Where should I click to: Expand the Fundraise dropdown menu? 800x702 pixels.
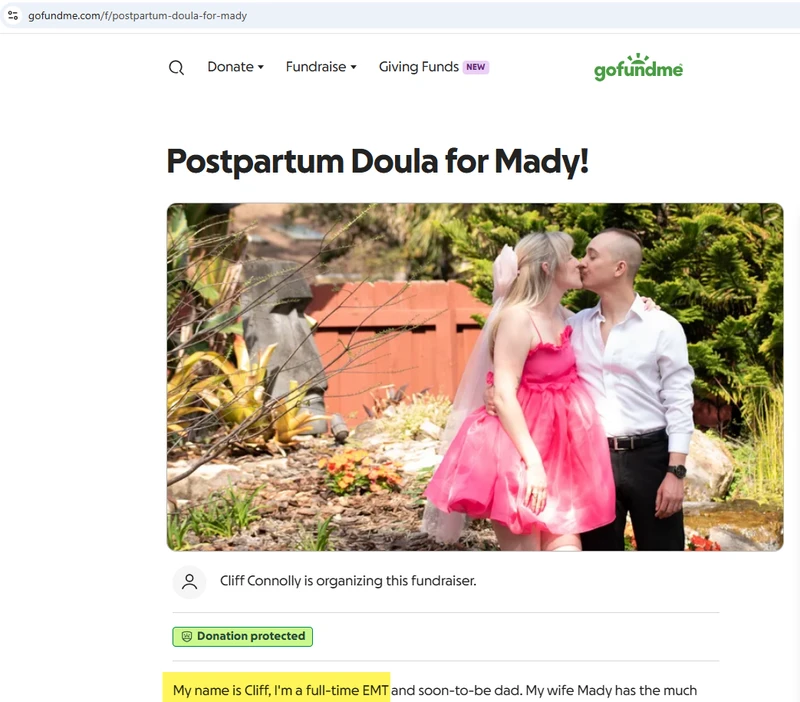(x=321, y=67)
